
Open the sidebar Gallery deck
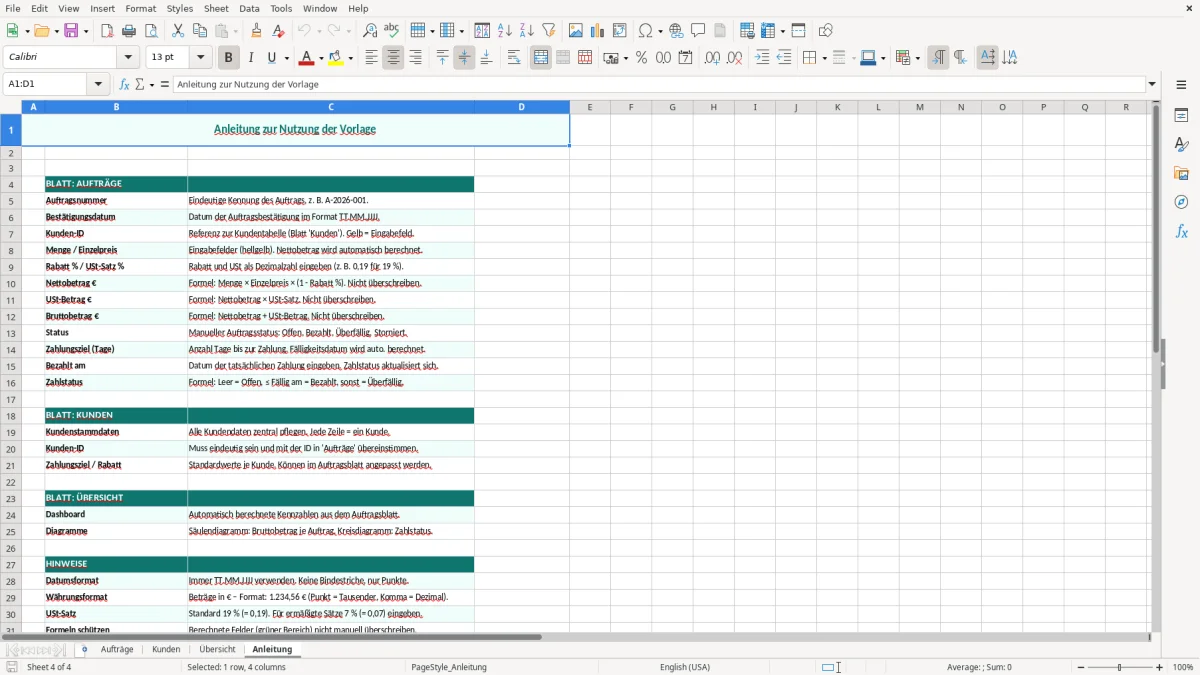(x=1181, y=174)
